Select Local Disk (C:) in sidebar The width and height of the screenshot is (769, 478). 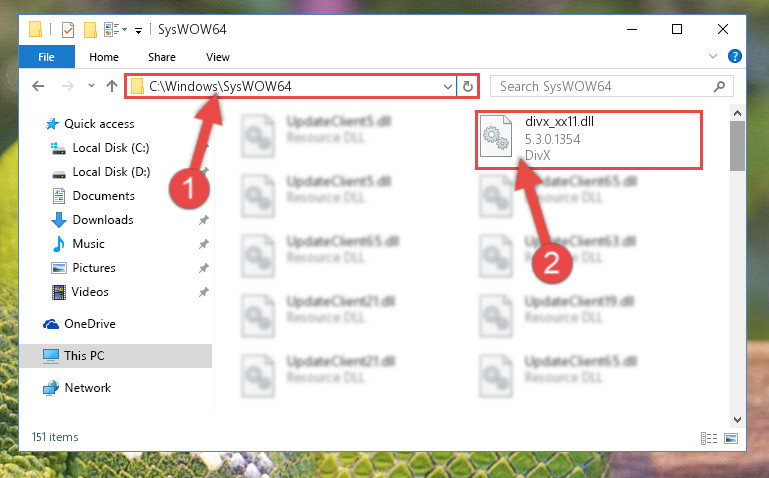pyautogui.click(x=111, y=148)
